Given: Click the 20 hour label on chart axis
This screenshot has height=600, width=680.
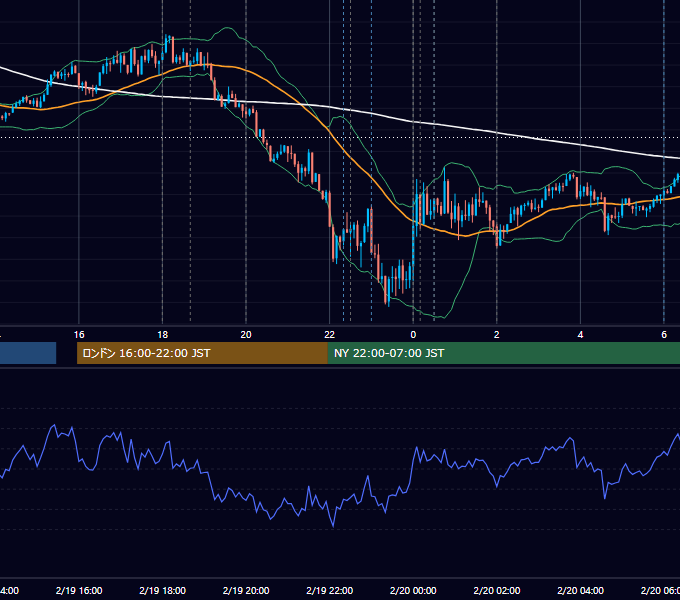Looking at the screenshot, I should (246, 335).
